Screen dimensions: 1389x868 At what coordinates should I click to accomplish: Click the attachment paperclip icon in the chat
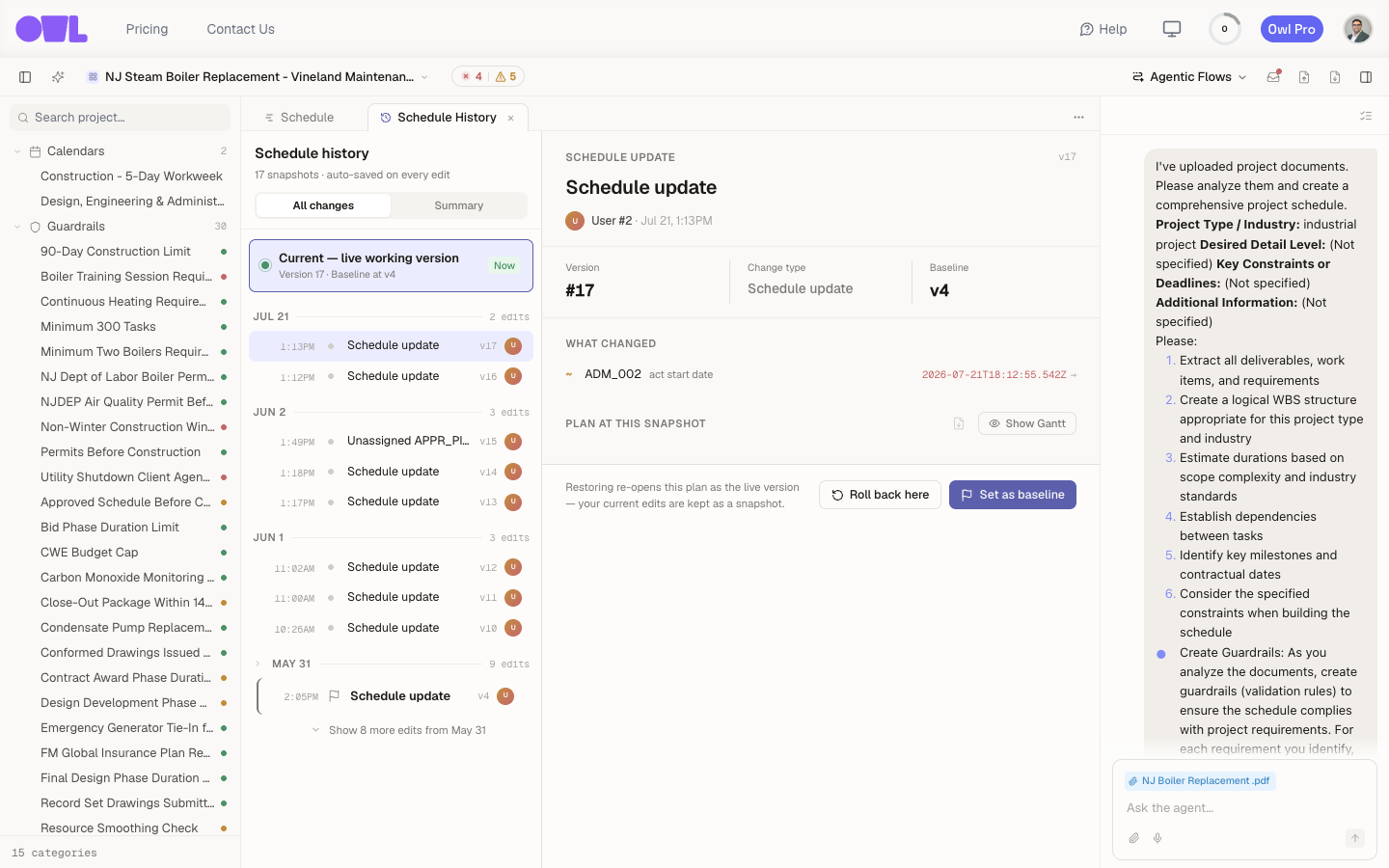[1134, 838]
